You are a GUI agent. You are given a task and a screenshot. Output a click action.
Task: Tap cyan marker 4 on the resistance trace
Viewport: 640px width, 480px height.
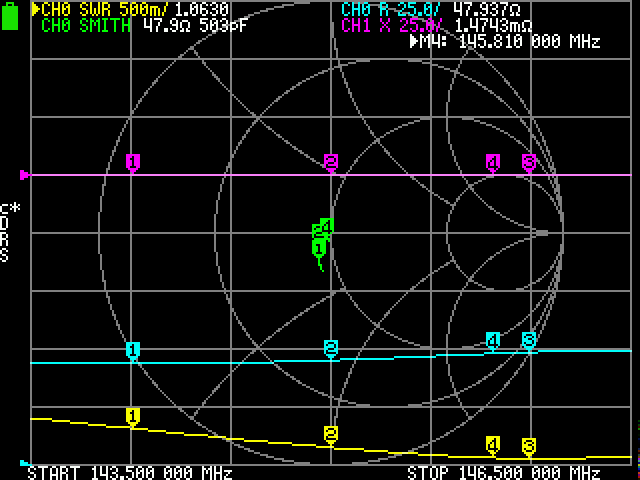point(492,341)
